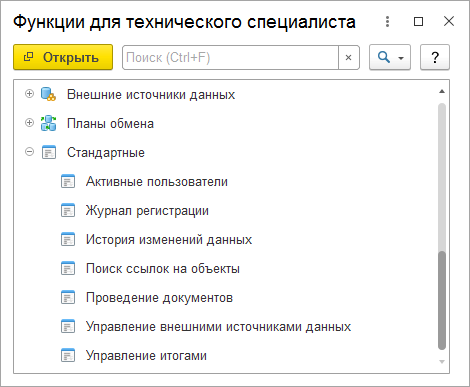Click the yellow Открыть button
The image size is (470, 387).
click(x=63, y=57)
